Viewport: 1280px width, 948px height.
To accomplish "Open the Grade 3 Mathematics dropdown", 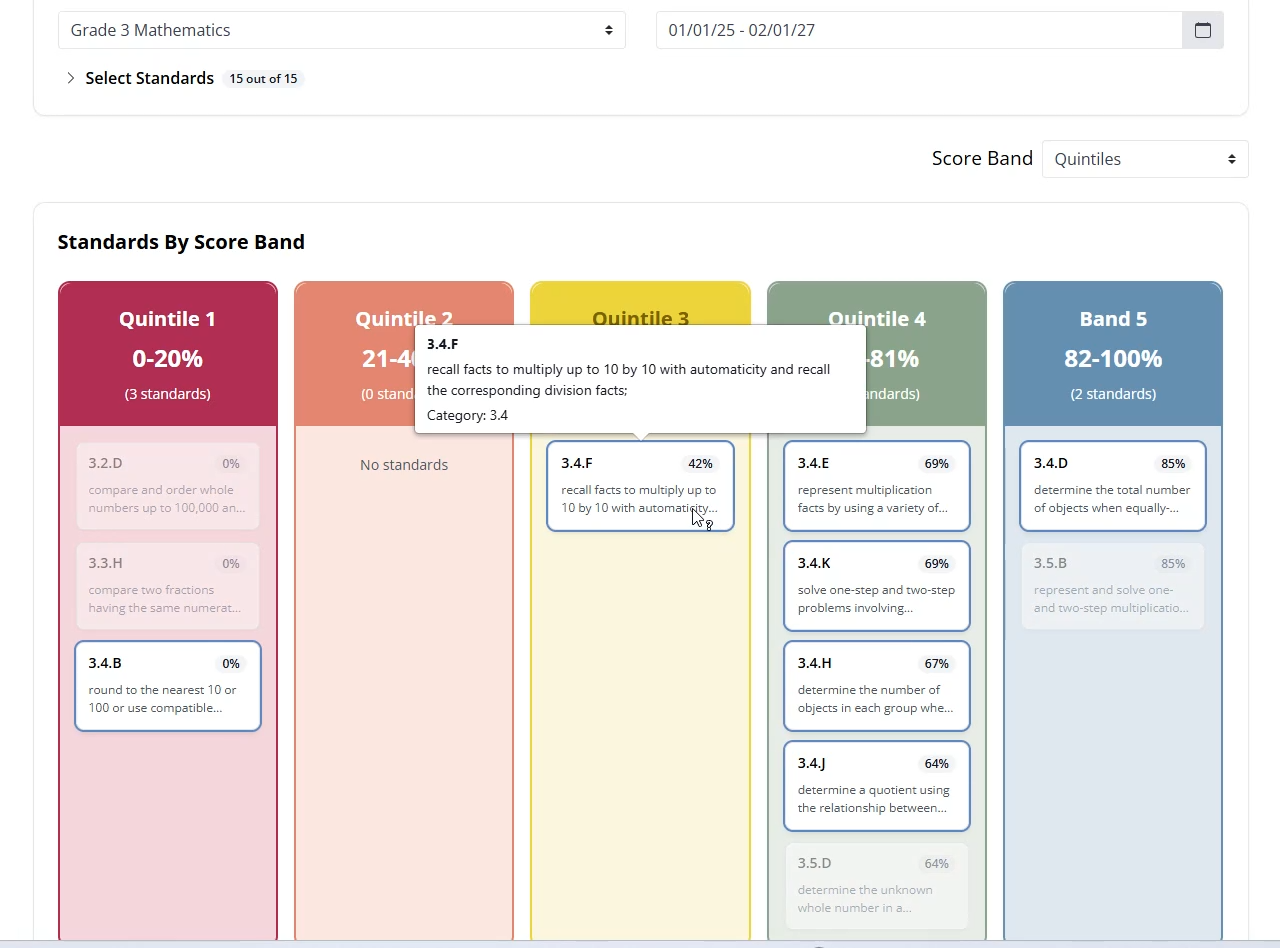I will click(x=342, y=30).
